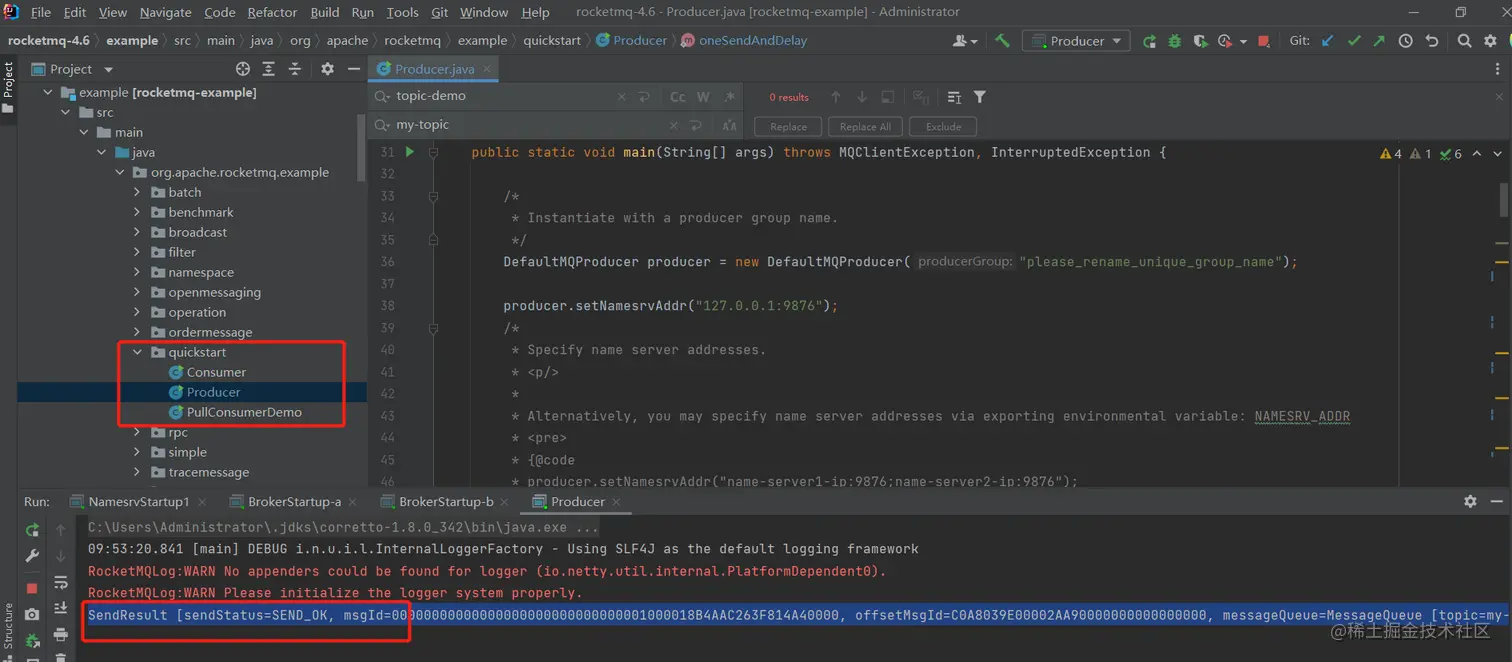1512x662 pixels.
Task: Click Collapse All in Project panel
Action: [295, 69]
